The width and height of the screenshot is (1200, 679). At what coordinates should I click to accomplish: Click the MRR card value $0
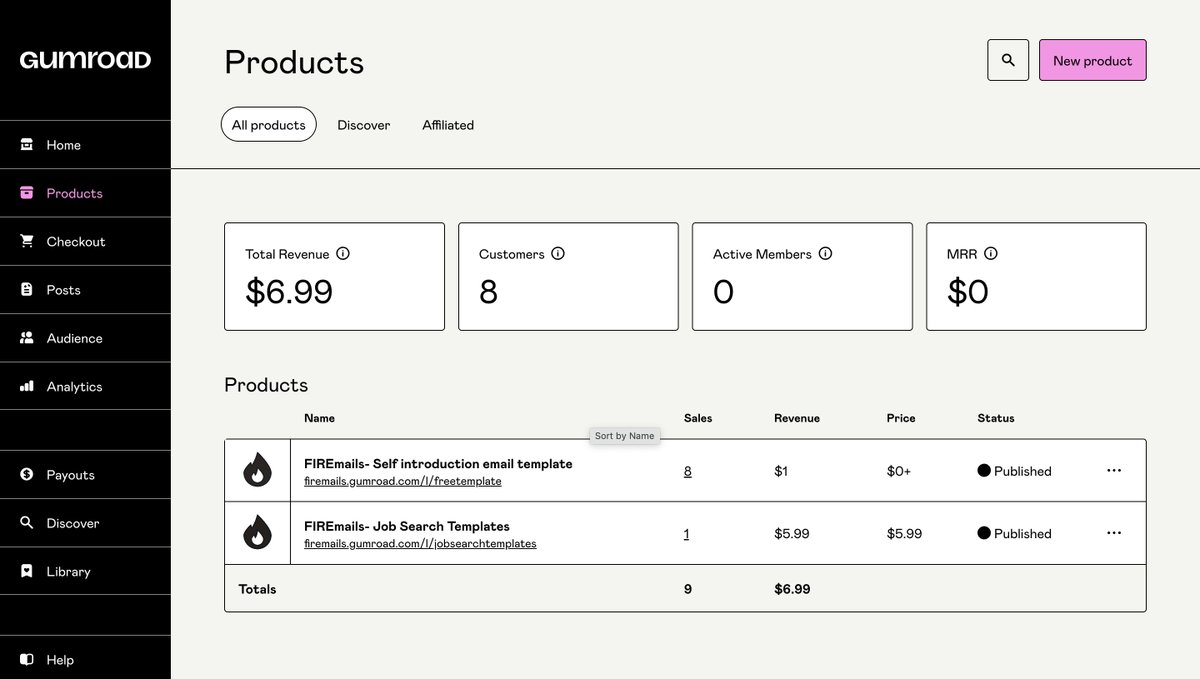pyautogui.click(x=968, y=292)
